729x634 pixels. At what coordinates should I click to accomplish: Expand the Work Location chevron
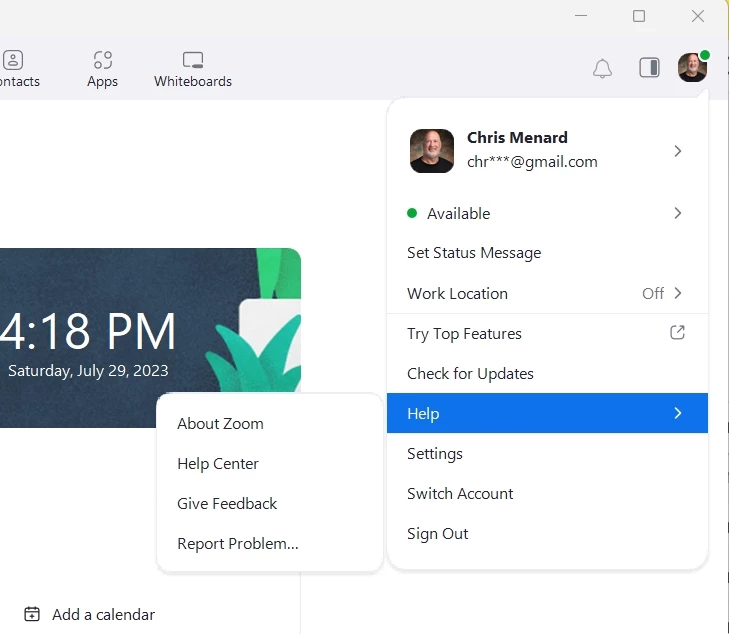coord(678,293)
